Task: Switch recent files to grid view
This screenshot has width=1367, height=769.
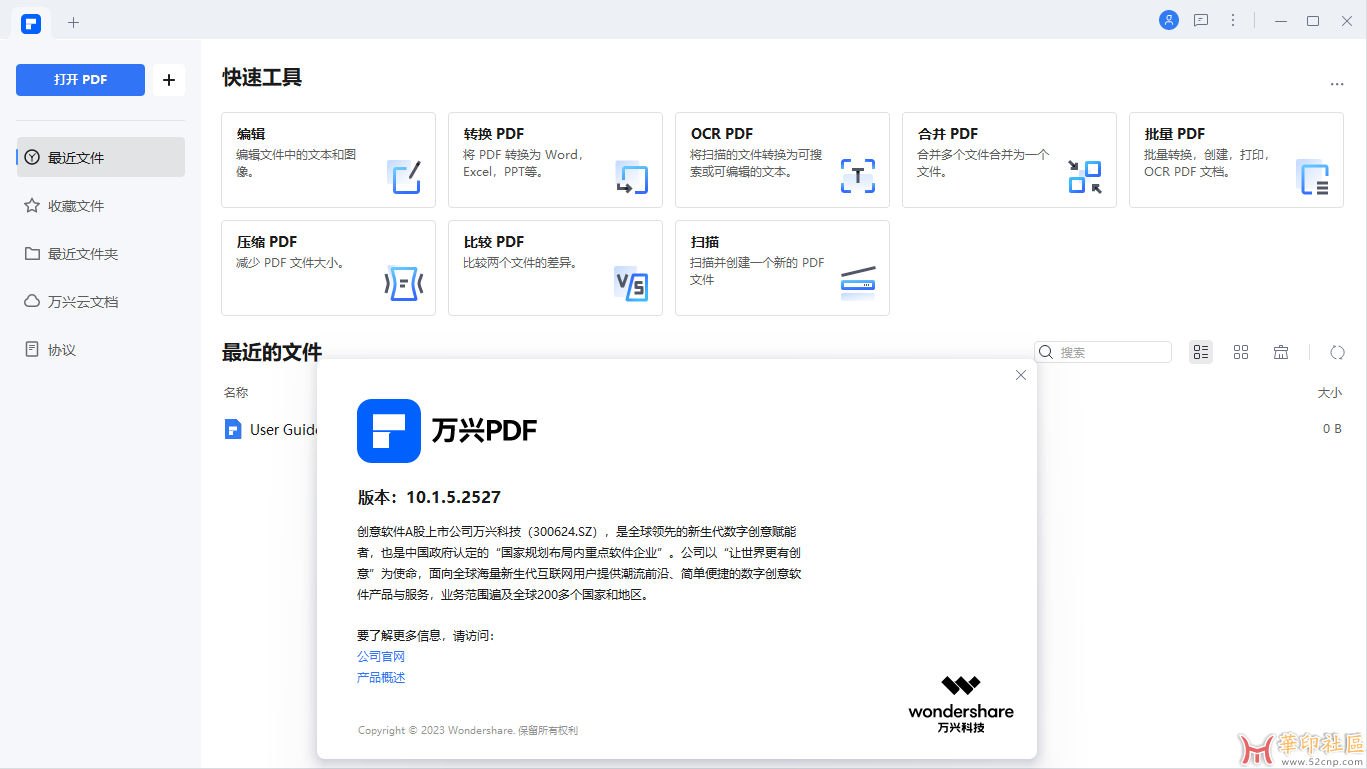Action: 1241,352
